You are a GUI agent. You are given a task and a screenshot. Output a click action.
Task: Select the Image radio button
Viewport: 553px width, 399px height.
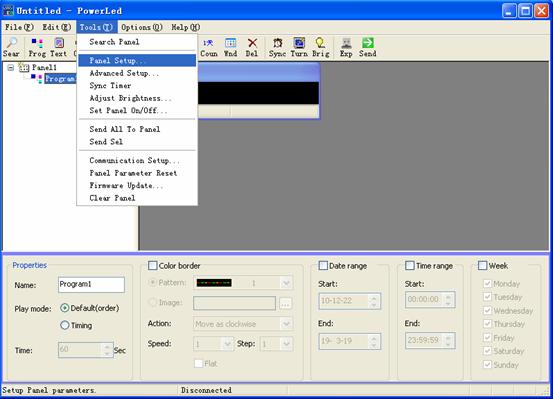153,302
